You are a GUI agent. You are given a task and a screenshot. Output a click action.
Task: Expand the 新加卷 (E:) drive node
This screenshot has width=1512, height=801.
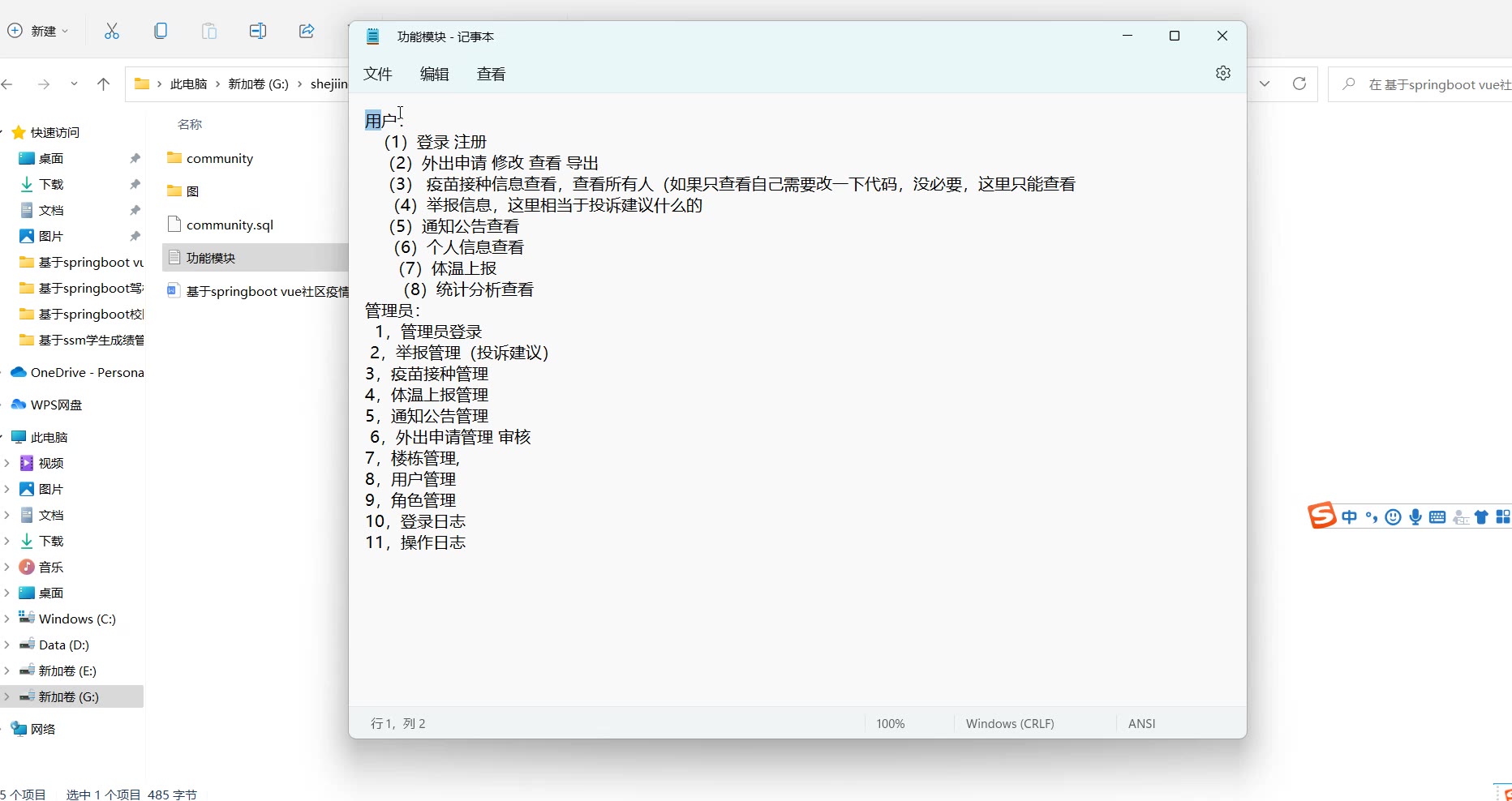(7, 670)
